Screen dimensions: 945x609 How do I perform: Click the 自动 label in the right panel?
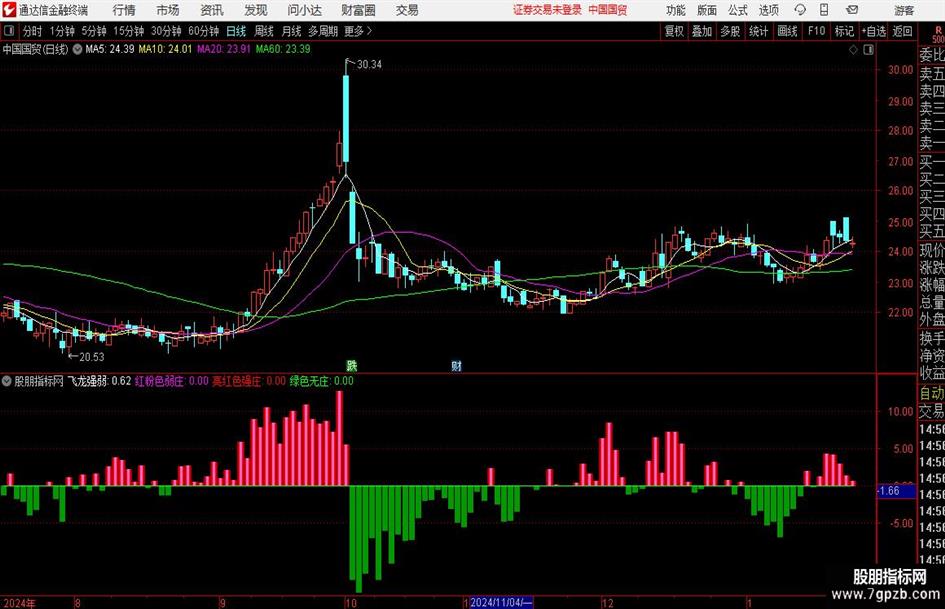pyautogui.click(x=932, y=394)
